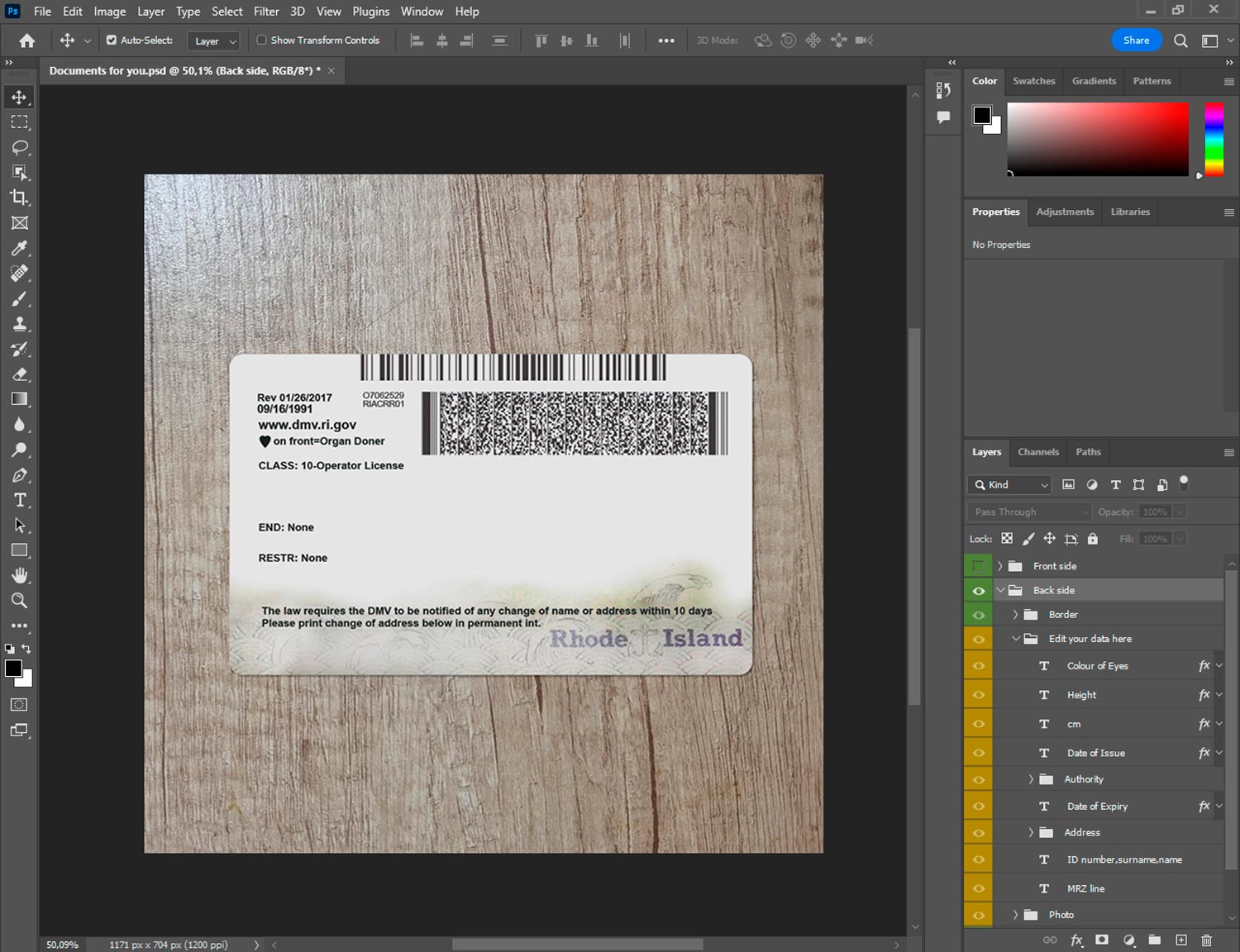Expand the Photo layer group

1015,915
